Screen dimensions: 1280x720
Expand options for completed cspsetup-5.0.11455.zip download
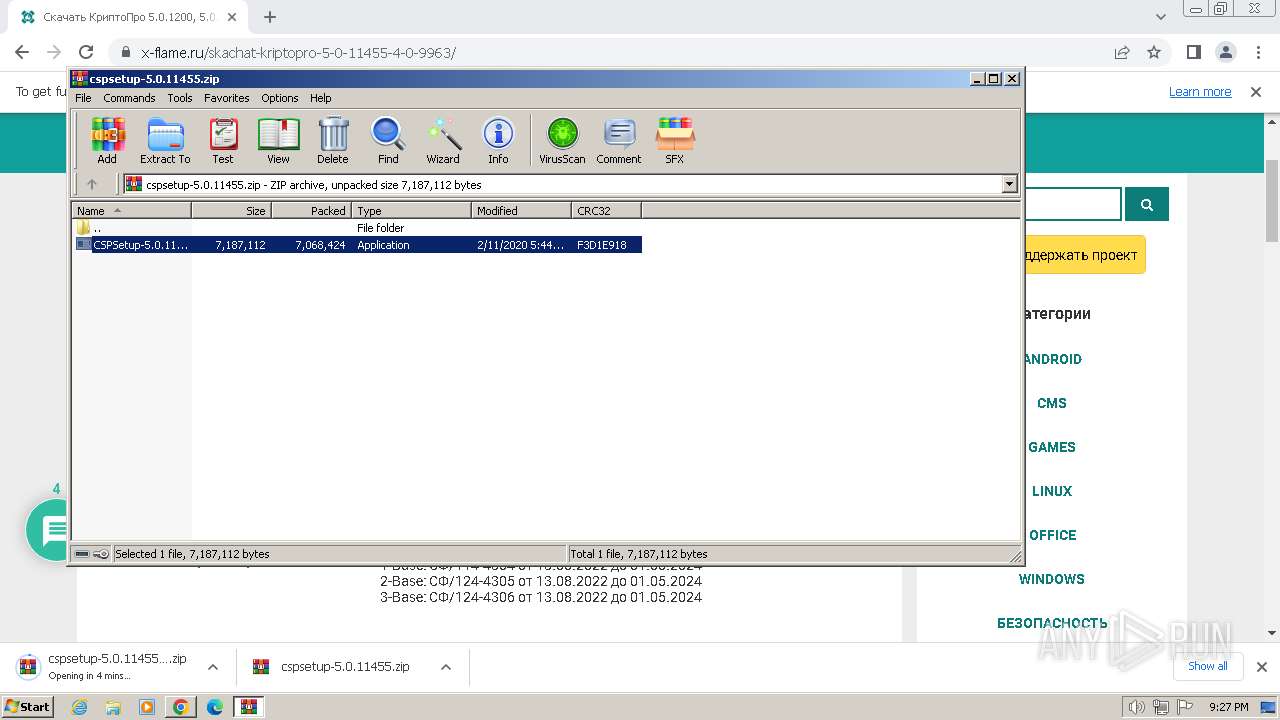point(446,667)
